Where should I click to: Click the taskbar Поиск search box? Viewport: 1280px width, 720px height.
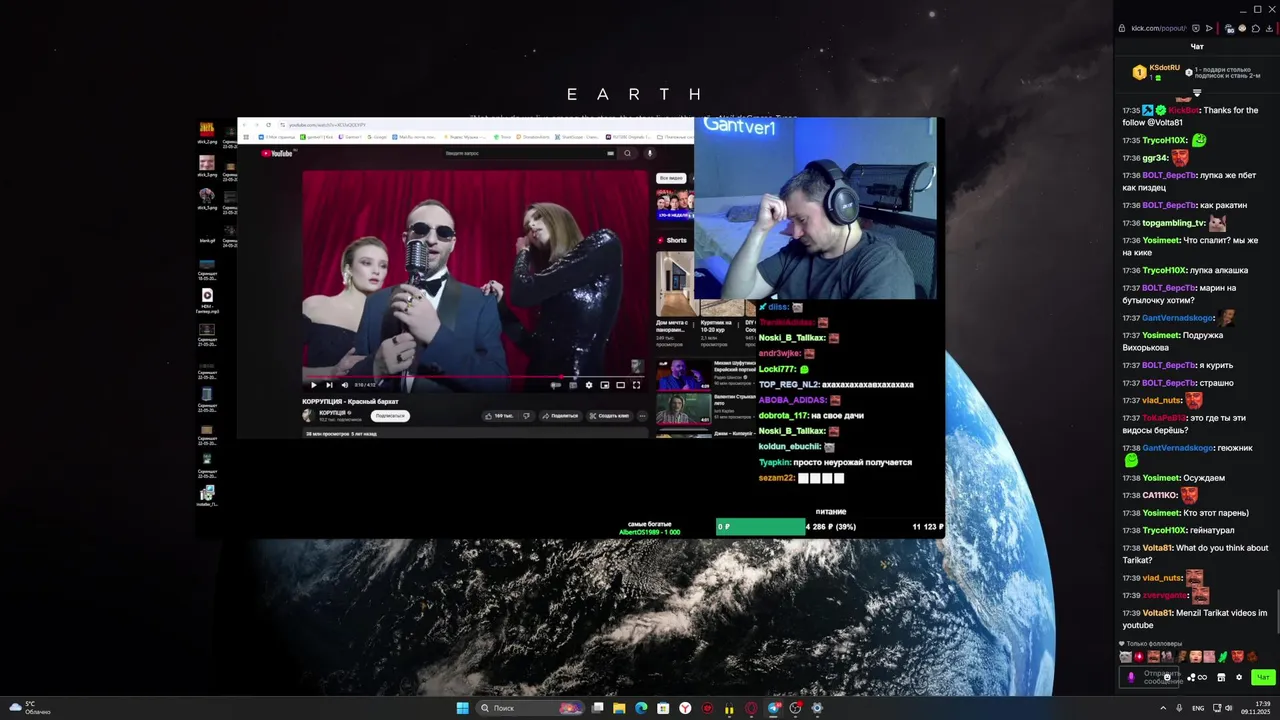pyautogui.click(x=531, y=708)
